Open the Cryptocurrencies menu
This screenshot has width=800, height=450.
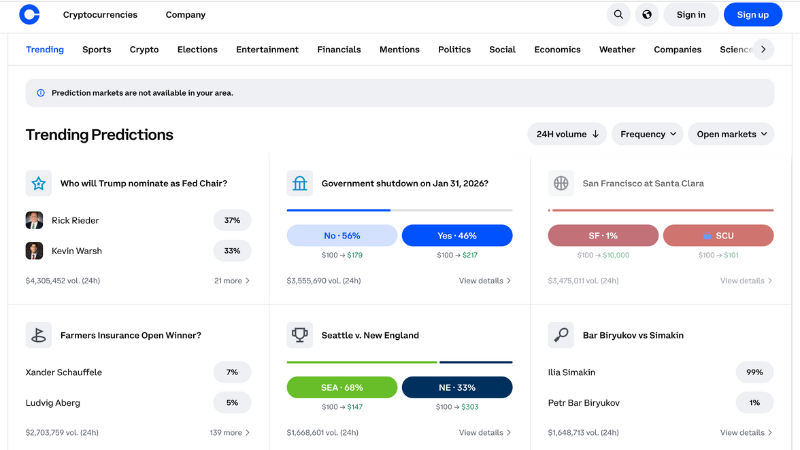[x=100, y=15]
